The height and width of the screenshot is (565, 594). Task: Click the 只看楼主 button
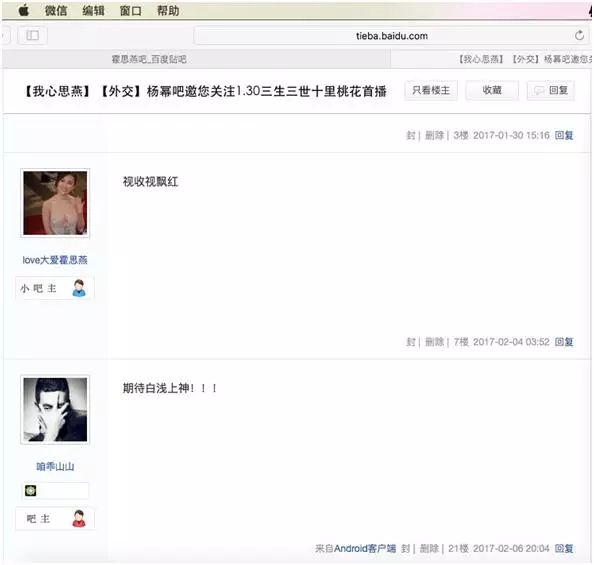click(431, 90)
